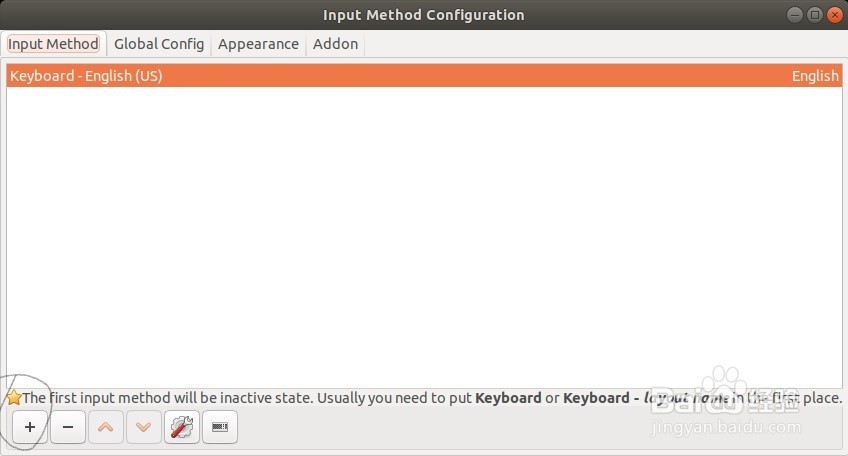Click the English language label in the row
Screen dimensions: 848x456
pyautogui.click(x=815, y=76)
